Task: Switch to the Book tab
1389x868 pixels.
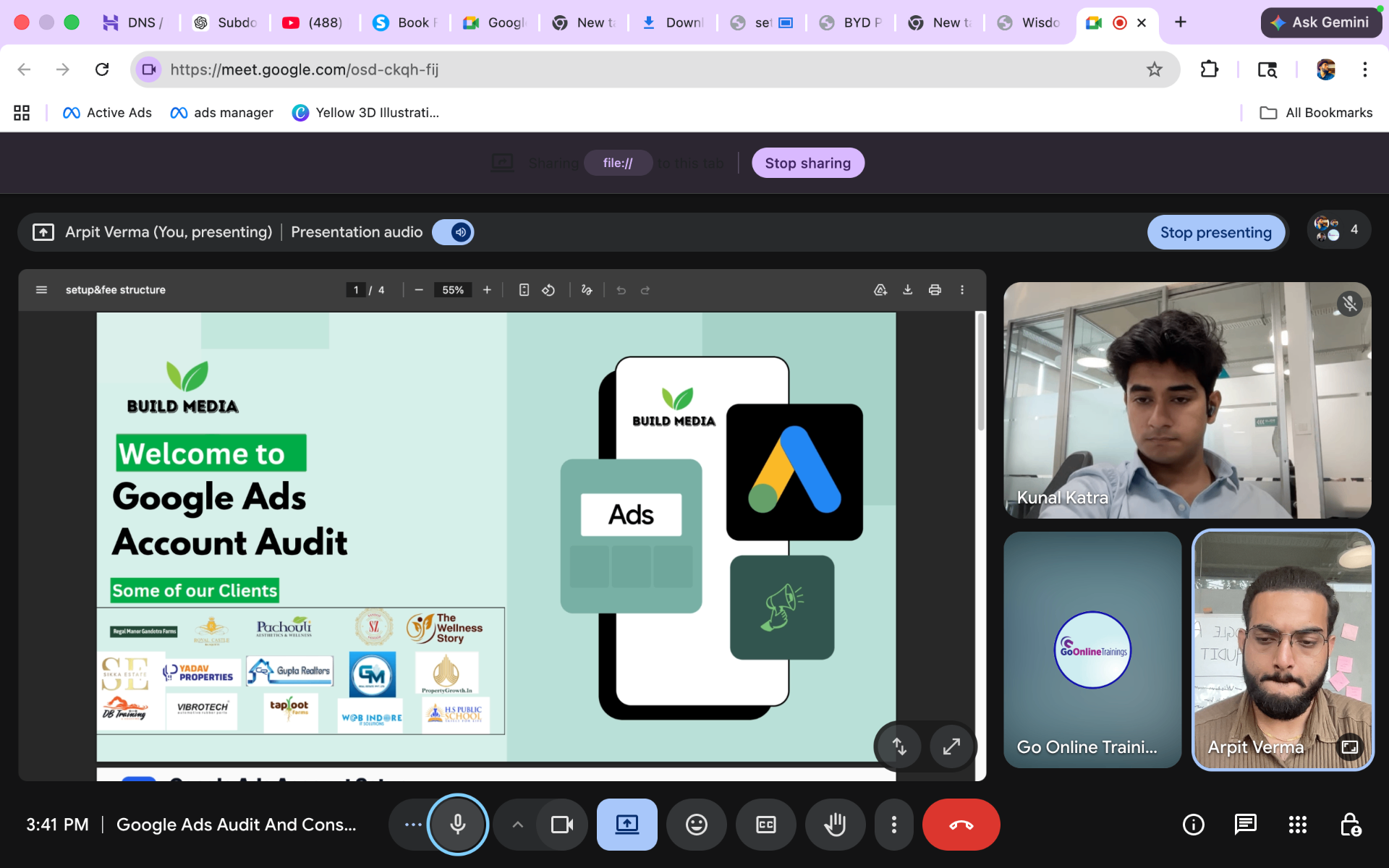Action: 403,22
